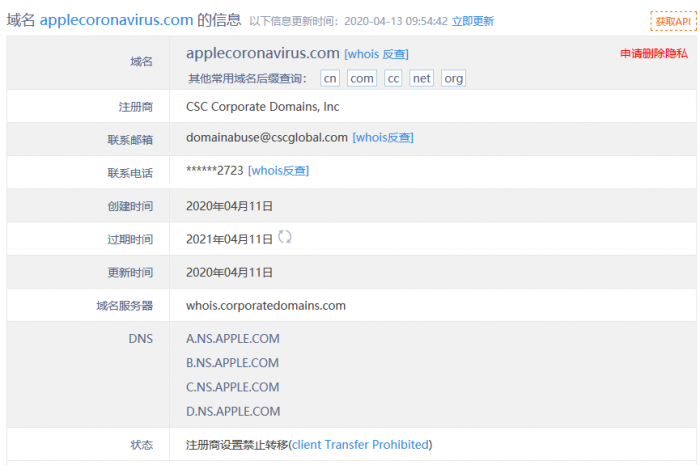Open whois反查 link beside phone number
700x465 pixels.
[279, 170]
